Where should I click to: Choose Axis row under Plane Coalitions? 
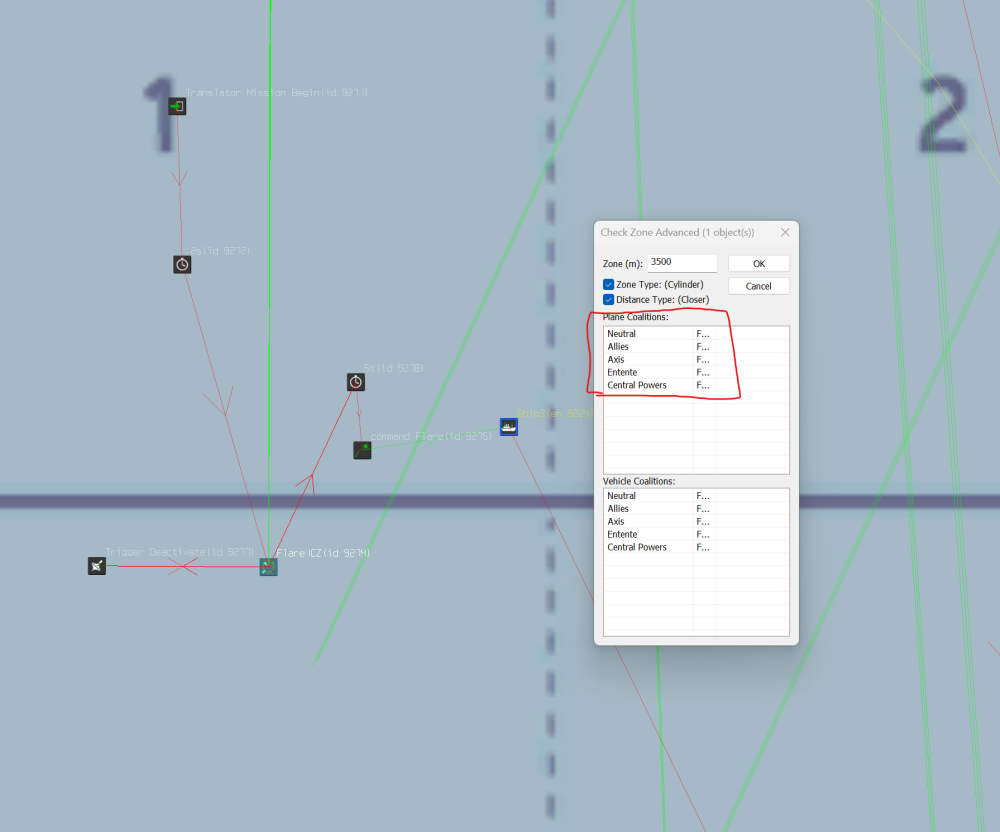point(616,360)
